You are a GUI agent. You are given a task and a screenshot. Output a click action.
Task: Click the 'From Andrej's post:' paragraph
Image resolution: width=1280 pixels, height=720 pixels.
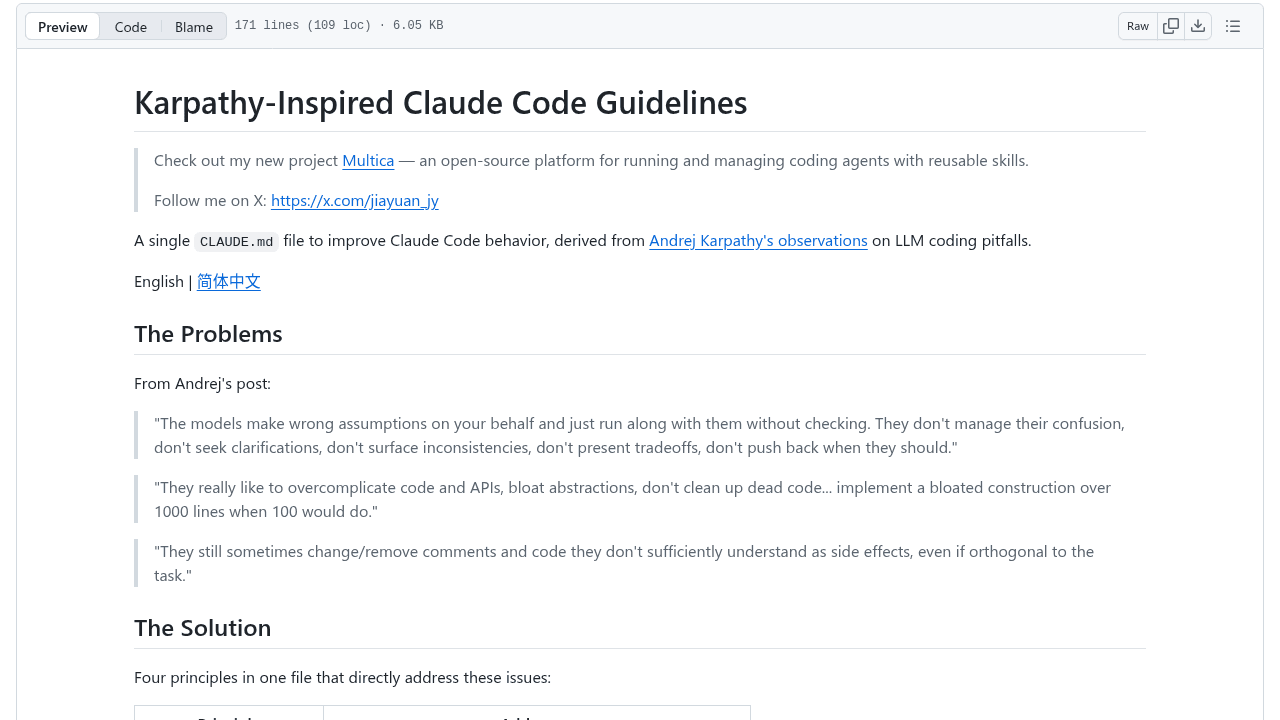coord(202,383)
